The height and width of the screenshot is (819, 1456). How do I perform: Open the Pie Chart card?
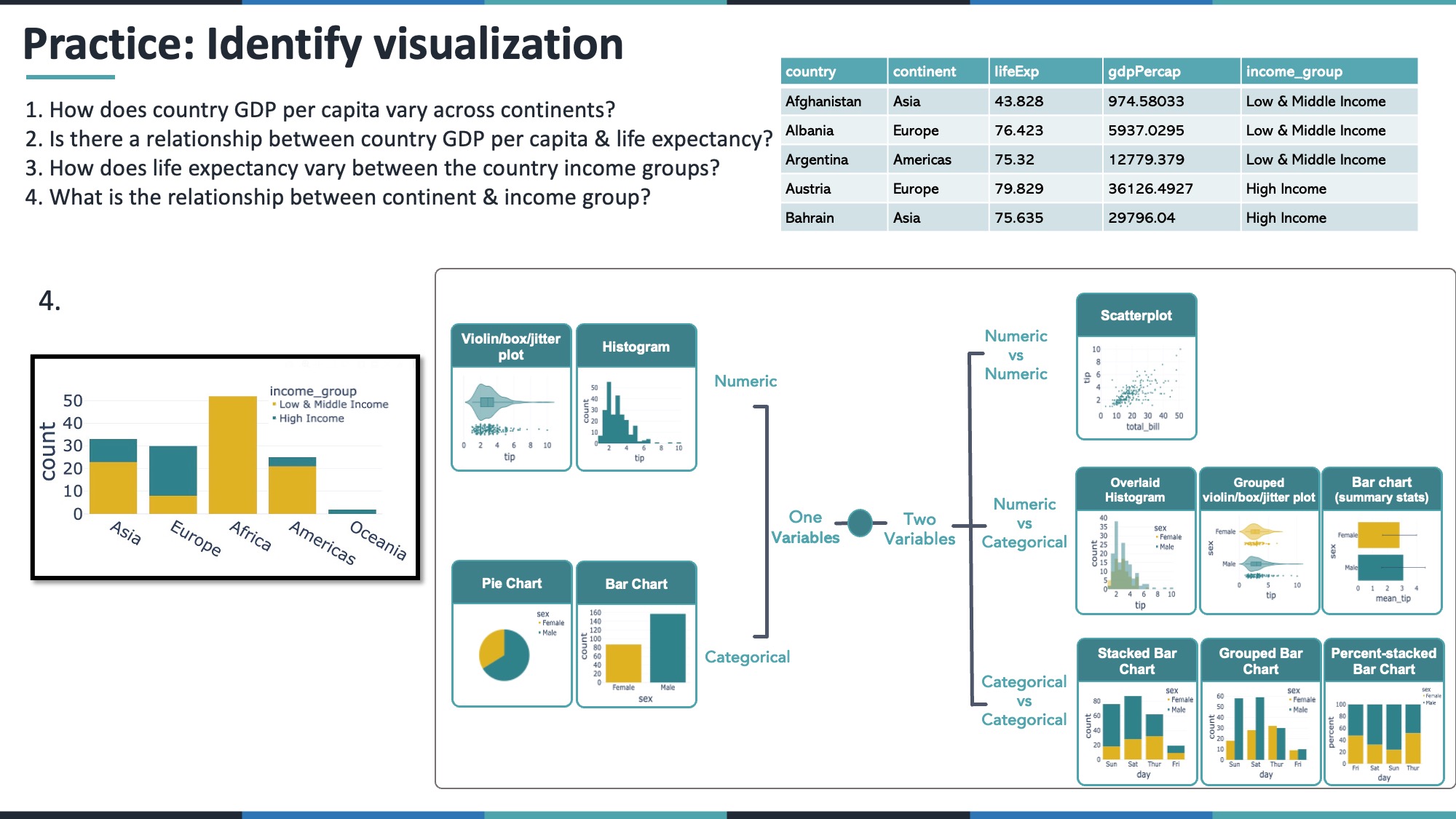coord(511,633)
